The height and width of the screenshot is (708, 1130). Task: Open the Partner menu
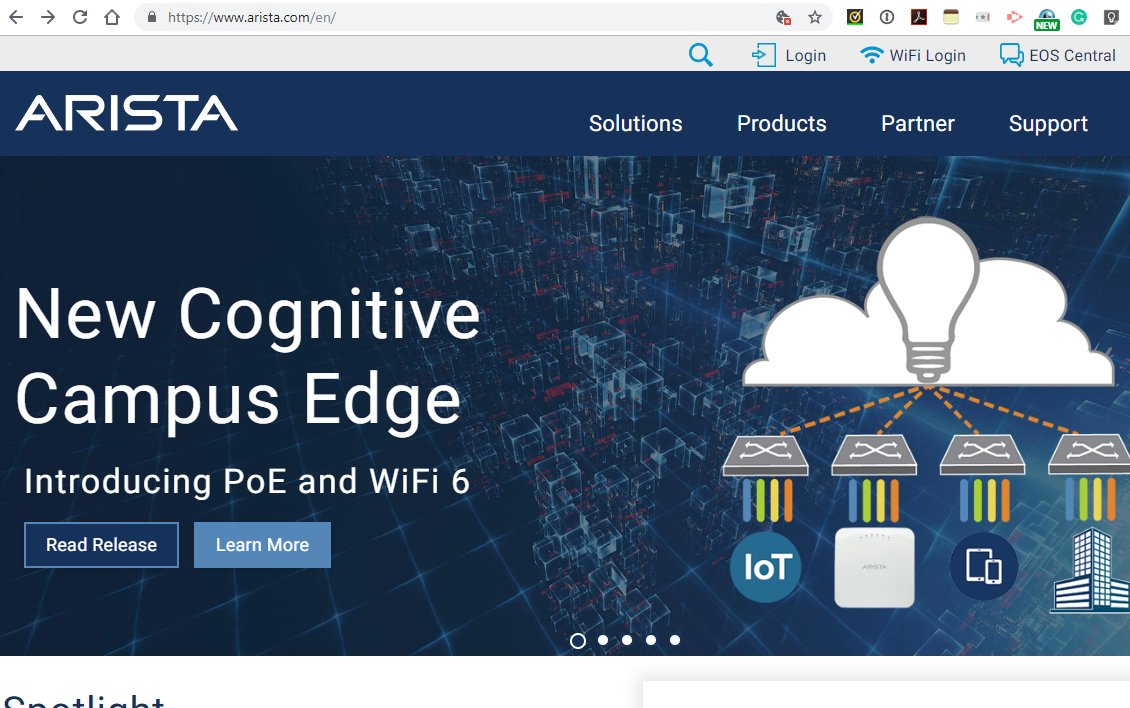point(917,123)
